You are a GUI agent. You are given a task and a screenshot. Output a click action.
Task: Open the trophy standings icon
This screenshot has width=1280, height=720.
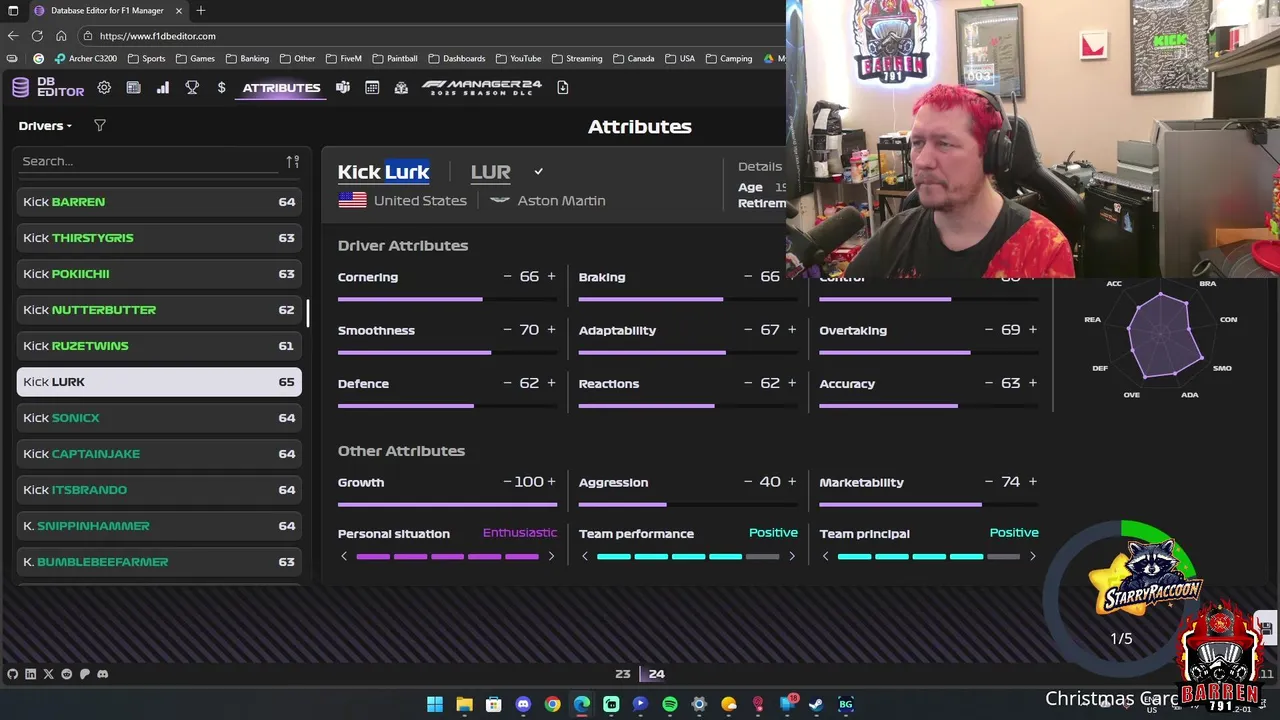[192, 88]
